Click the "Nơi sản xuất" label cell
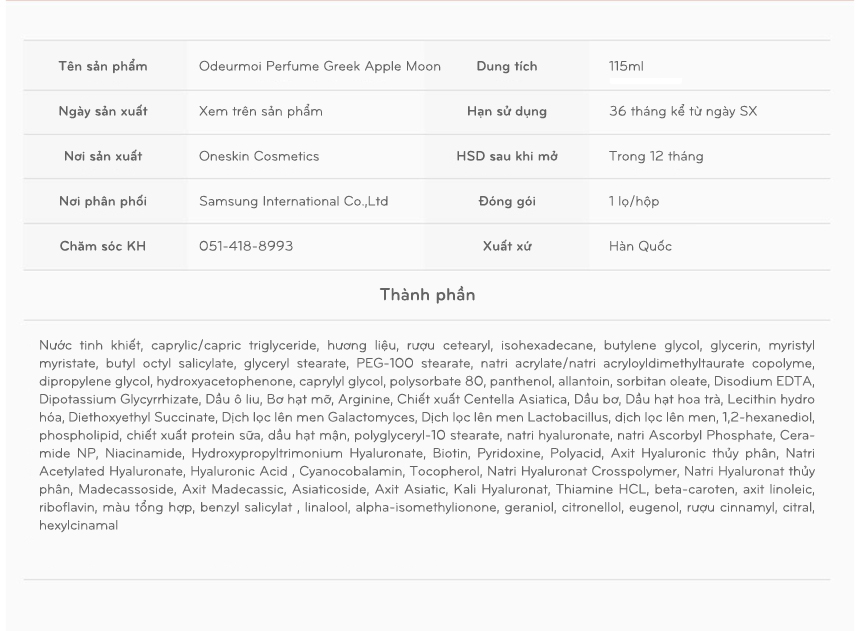 103,156
